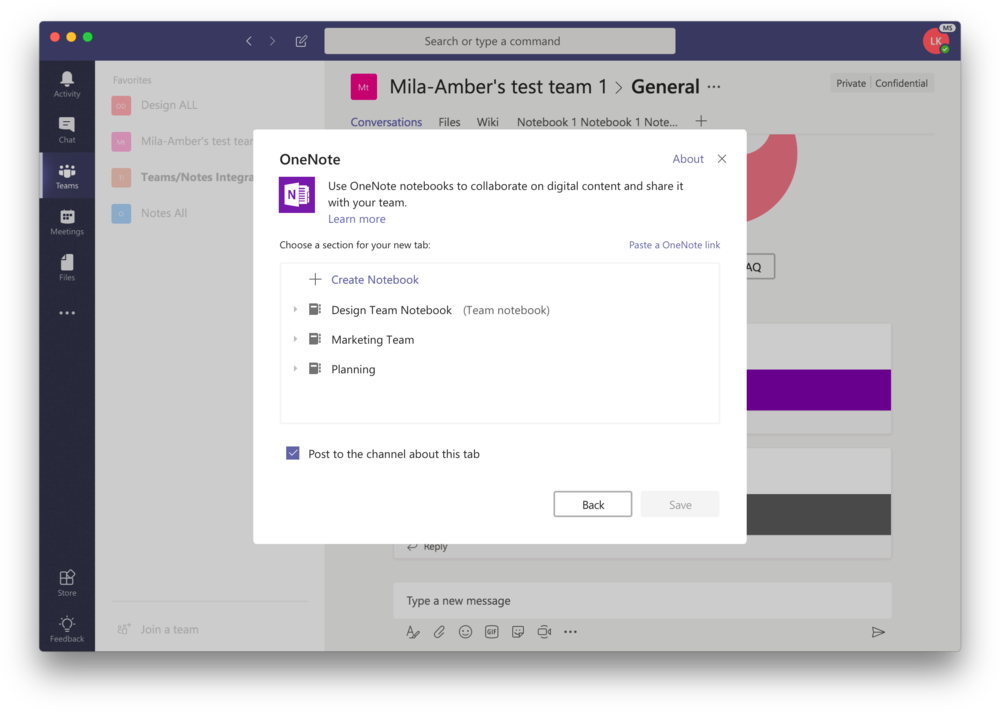Click General channel title
This screenshot has width=1000, height=712.
[x=665, y=87]
